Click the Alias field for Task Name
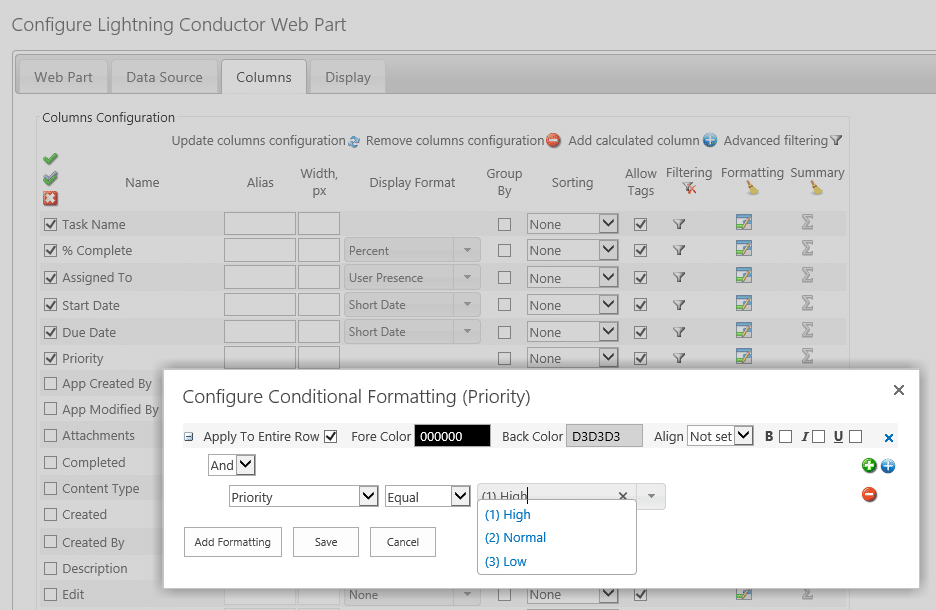Image resolution: width=936 pixels, height=610 pixels. pyautogui.click(x=260, y=224)
